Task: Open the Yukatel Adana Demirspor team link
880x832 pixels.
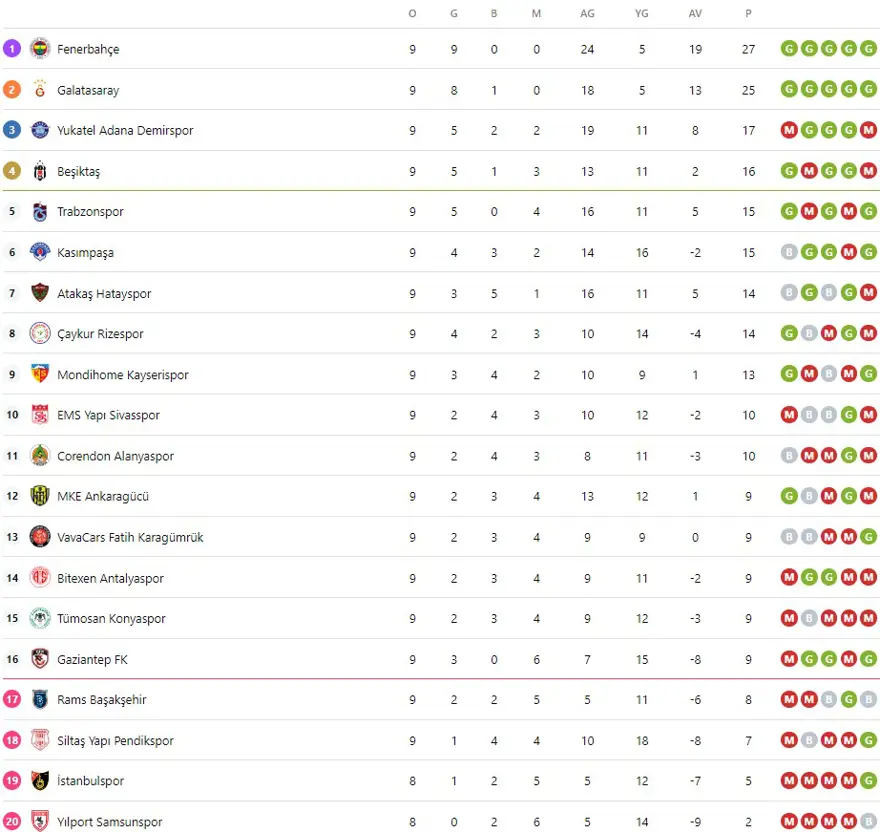Action: click(x=125, y=131)
